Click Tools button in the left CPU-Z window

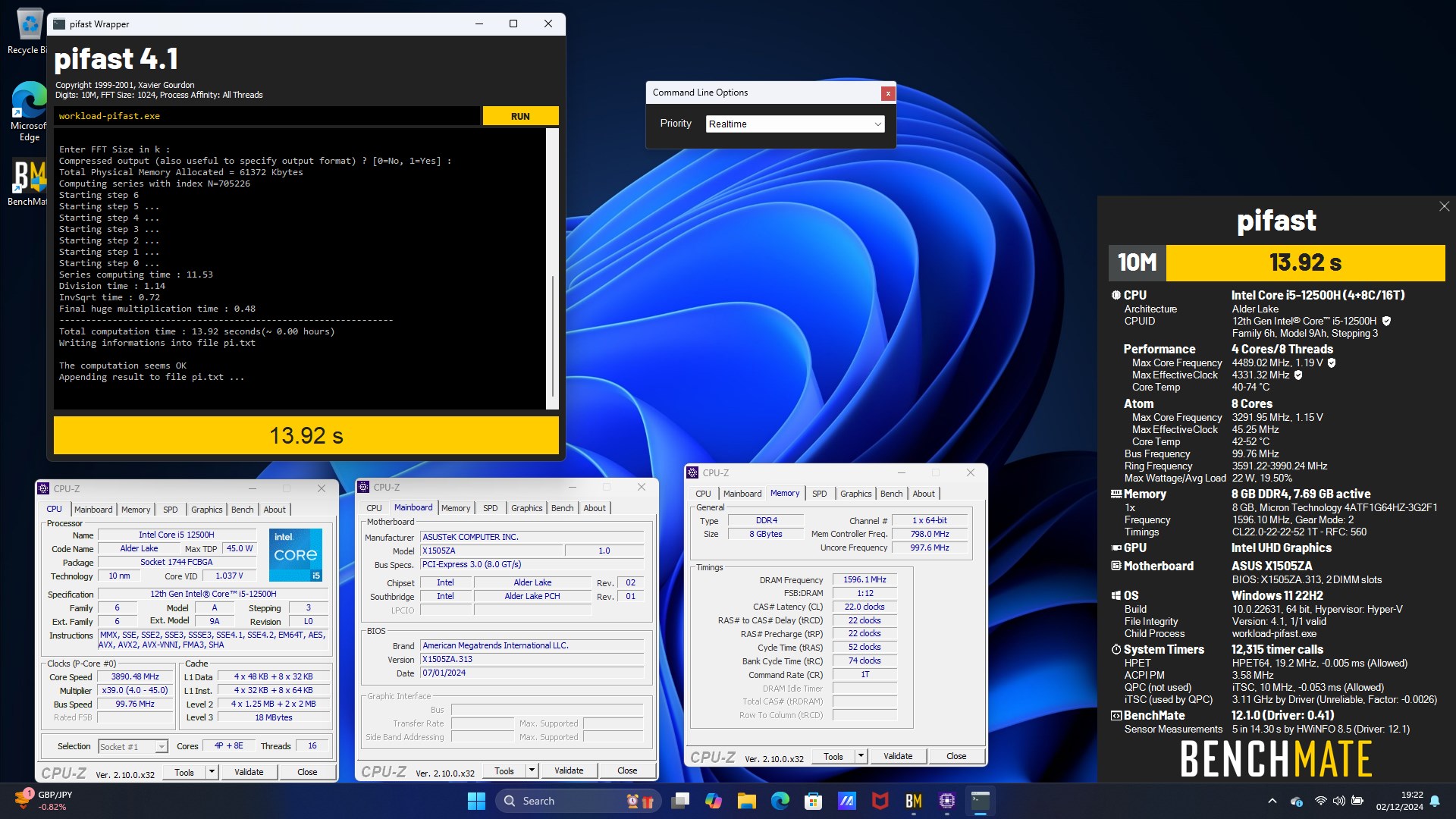(x=184, y=772)
